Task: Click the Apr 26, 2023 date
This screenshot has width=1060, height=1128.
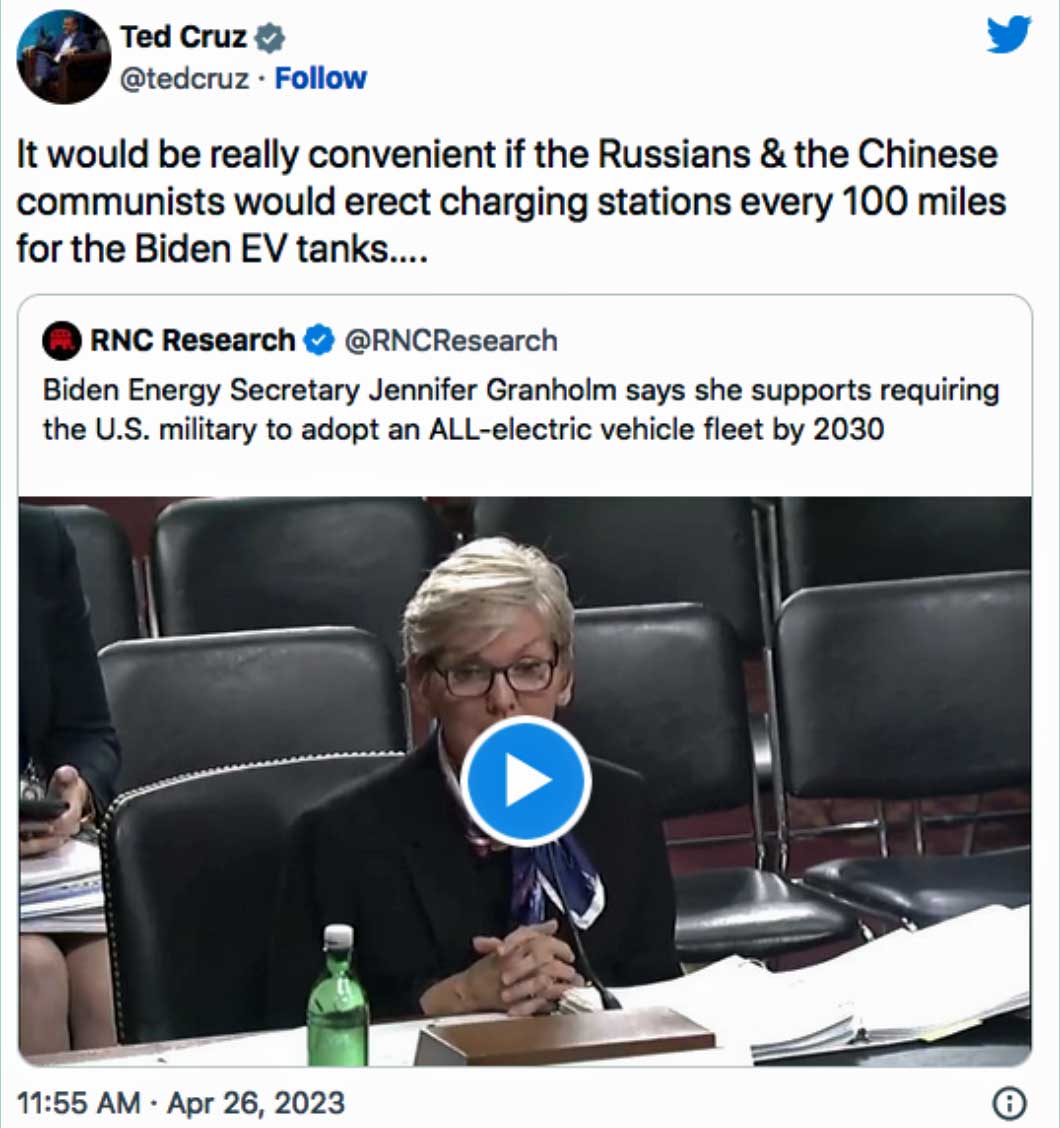Action: click(256, 1103)
